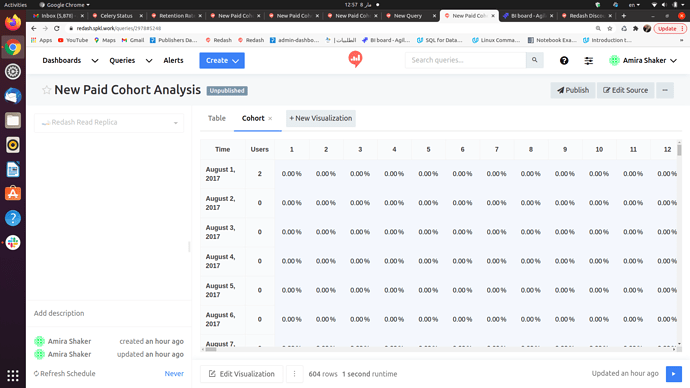Image resolution: width=690 pixels, height=388 pixels.
Task: Click the Redash logo icon
Action: 355,59
